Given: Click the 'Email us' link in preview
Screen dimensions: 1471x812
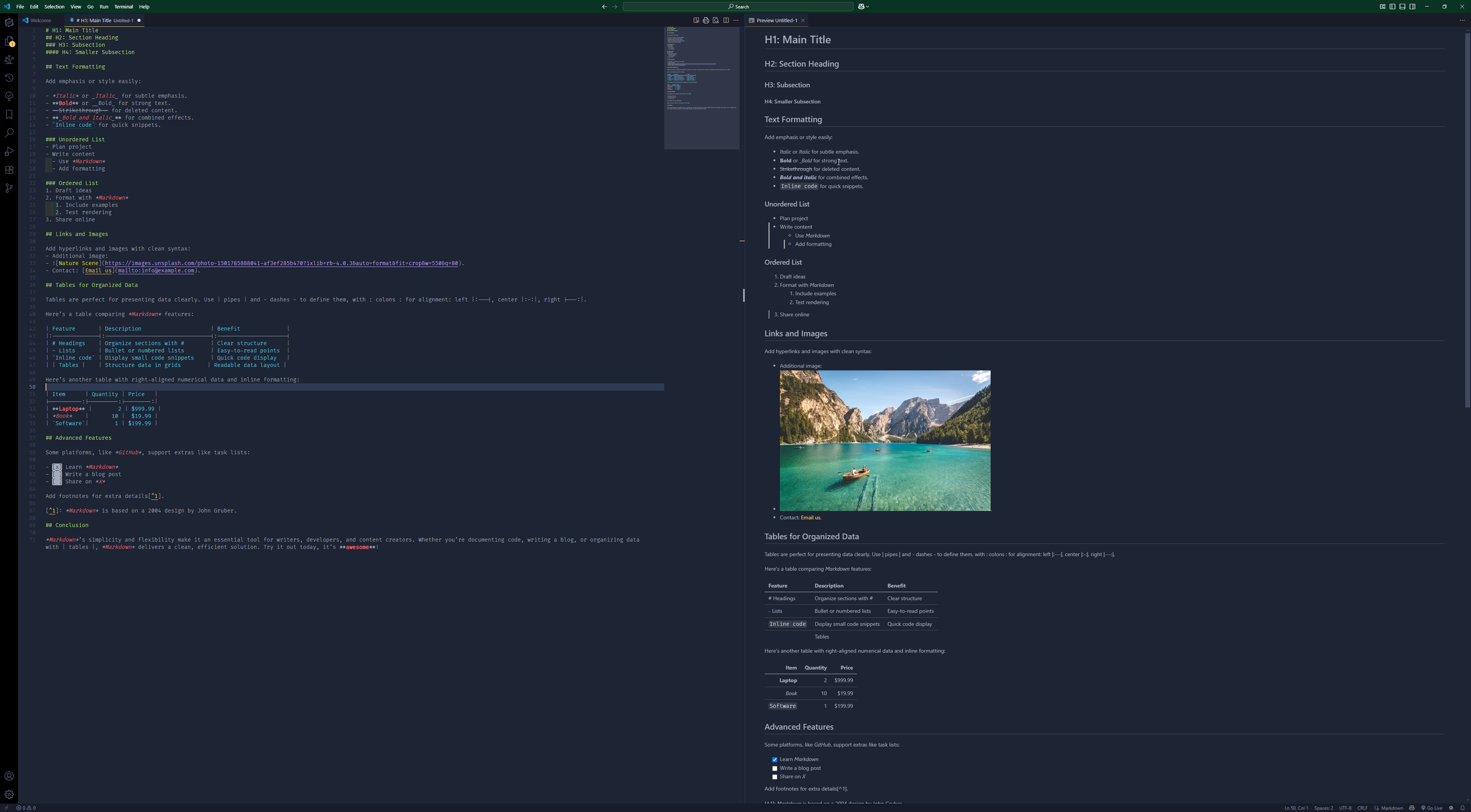Looking at the screenshot, I should point(810,518).
